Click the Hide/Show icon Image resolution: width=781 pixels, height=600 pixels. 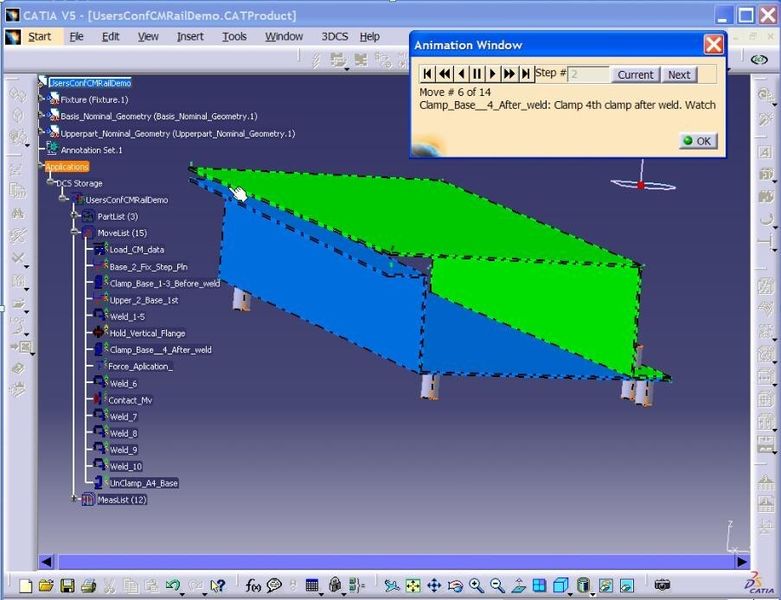[x=606, y=586]
